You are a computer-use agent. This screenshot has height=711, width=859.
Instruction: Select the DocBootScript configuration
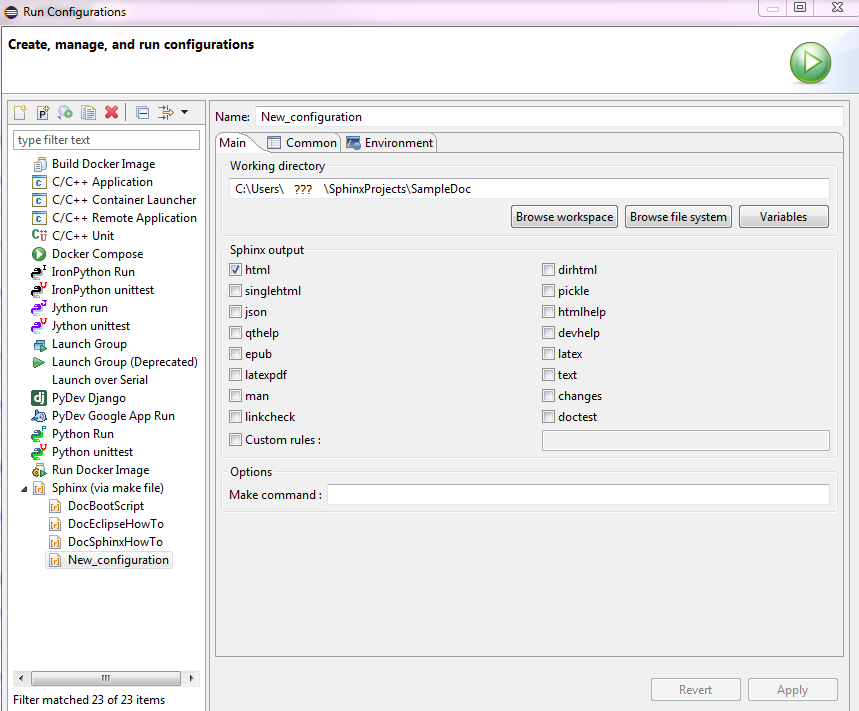point(106,506)
